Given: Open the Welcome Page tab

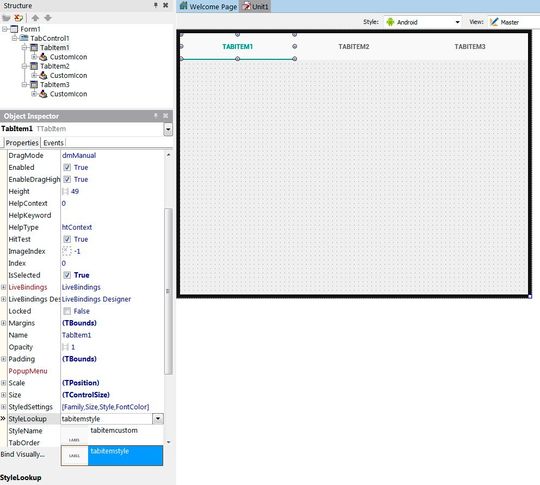Looking at the screenshot, I should click(x=208, y=7).
